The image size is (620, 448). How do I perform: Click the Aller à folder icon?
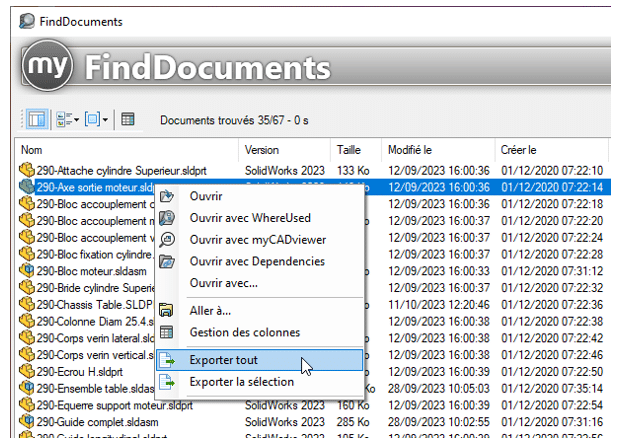tap(166, 310)
